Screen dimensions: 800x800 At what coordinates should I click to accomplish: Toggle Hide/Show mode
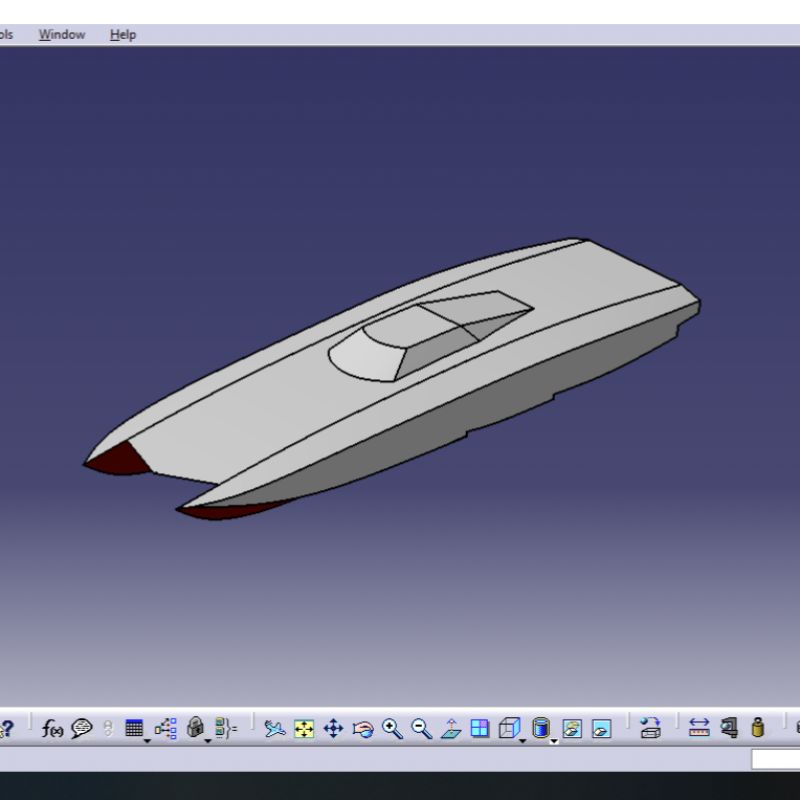pyautogui.click(x=570, y=728)
